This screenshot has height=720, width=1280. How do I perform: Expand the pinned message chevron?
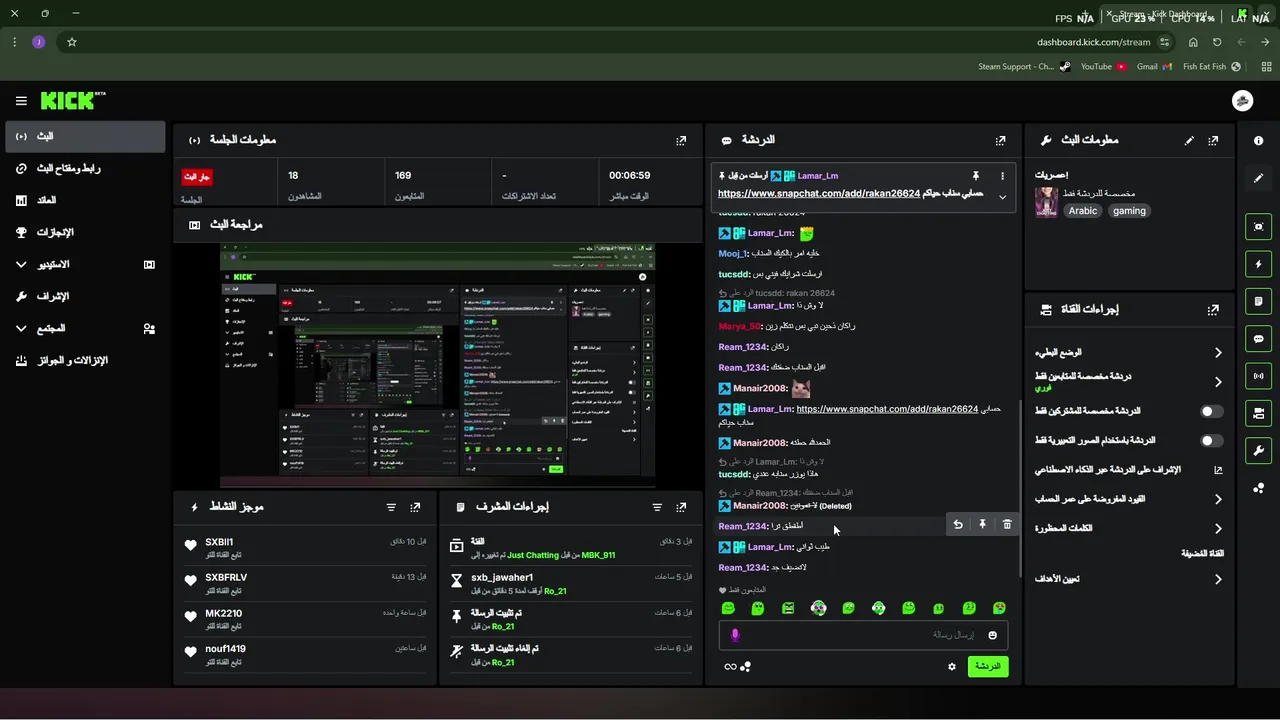1002,197
